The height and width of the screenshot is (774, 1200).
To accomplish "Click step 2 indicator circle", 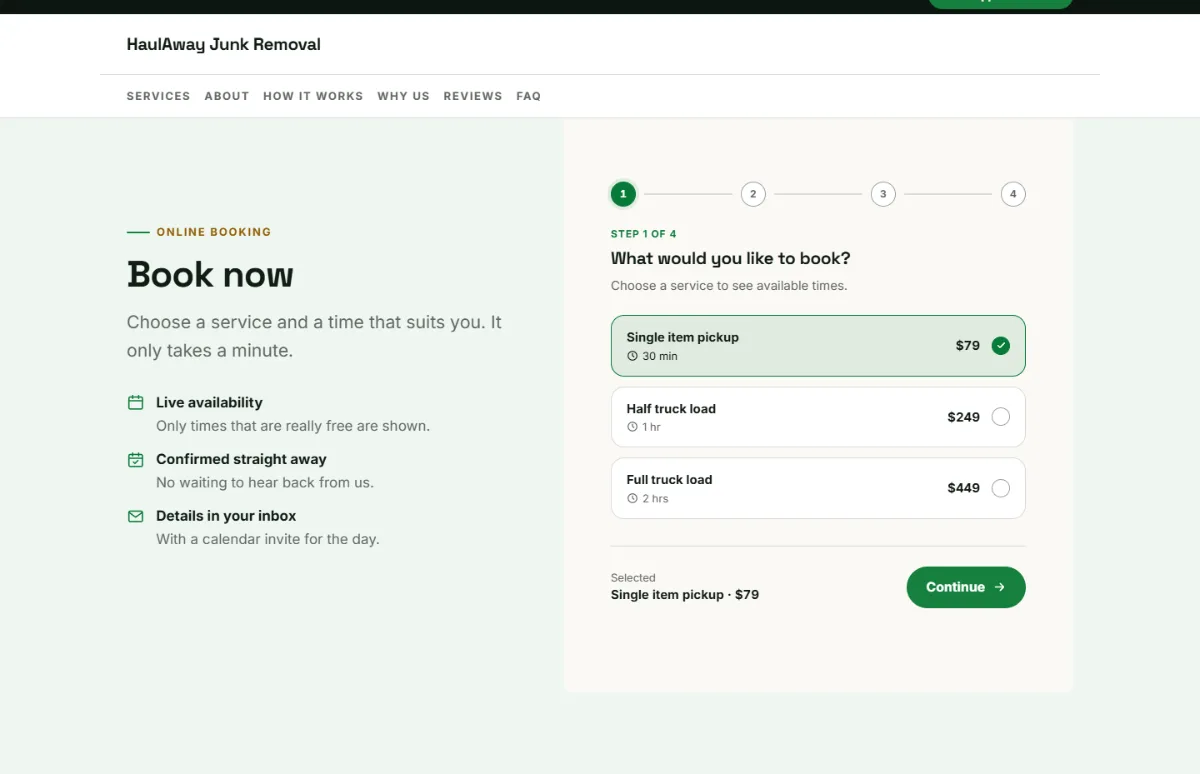I will [x=753, y=194].
